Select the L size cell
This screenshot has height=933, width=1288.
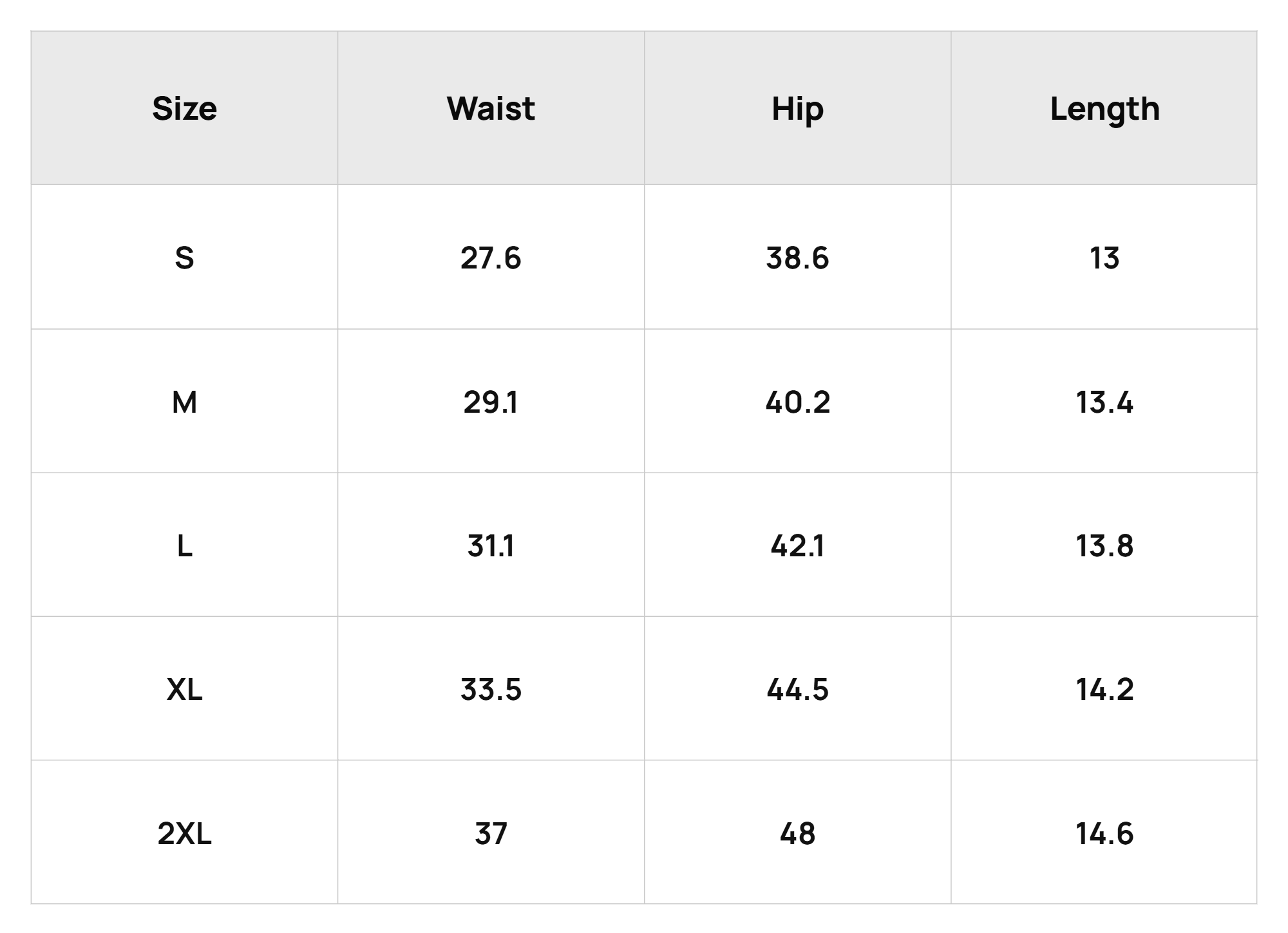184,545
